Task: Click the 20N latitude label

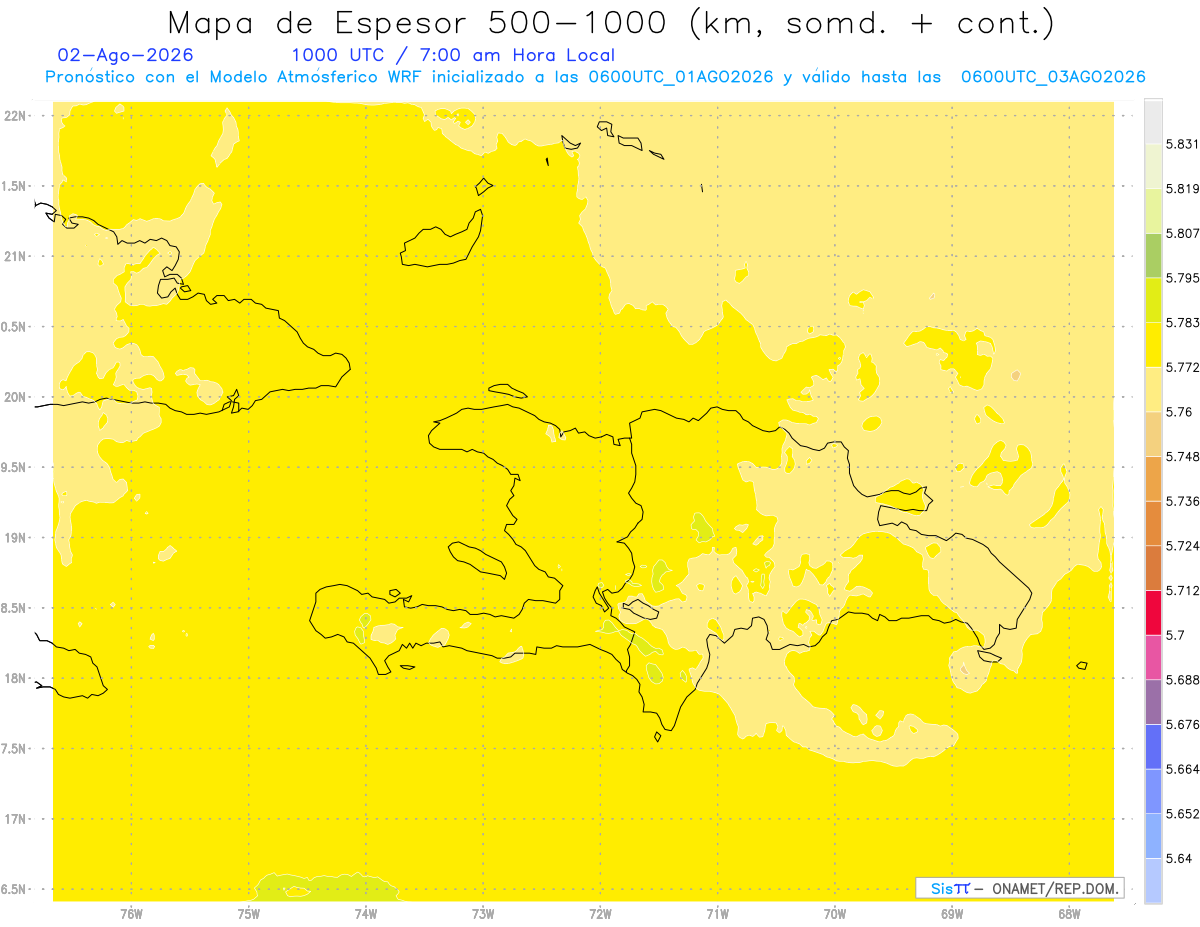Action: [15, 397]
